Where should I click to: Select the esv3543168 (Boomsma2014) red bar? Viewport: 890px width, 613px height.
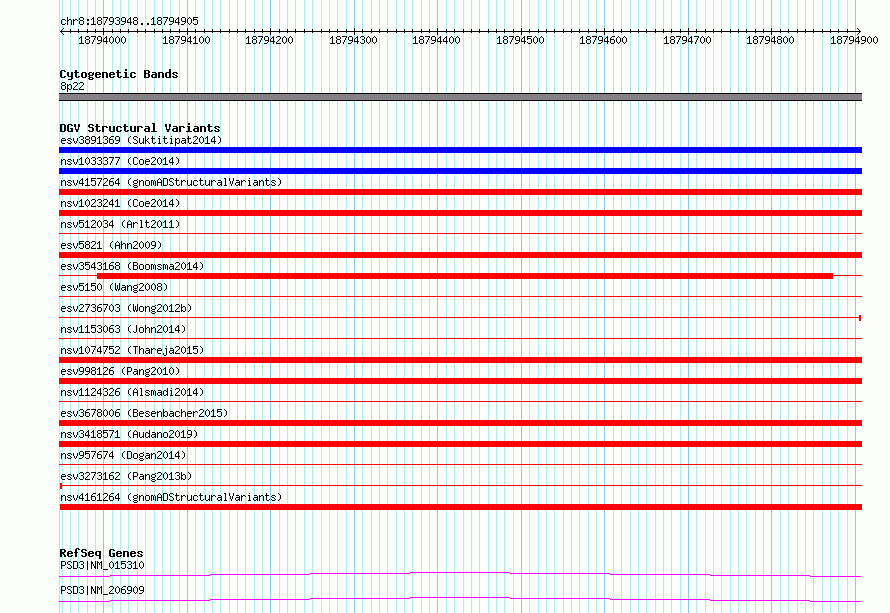(x=465, y=276)
